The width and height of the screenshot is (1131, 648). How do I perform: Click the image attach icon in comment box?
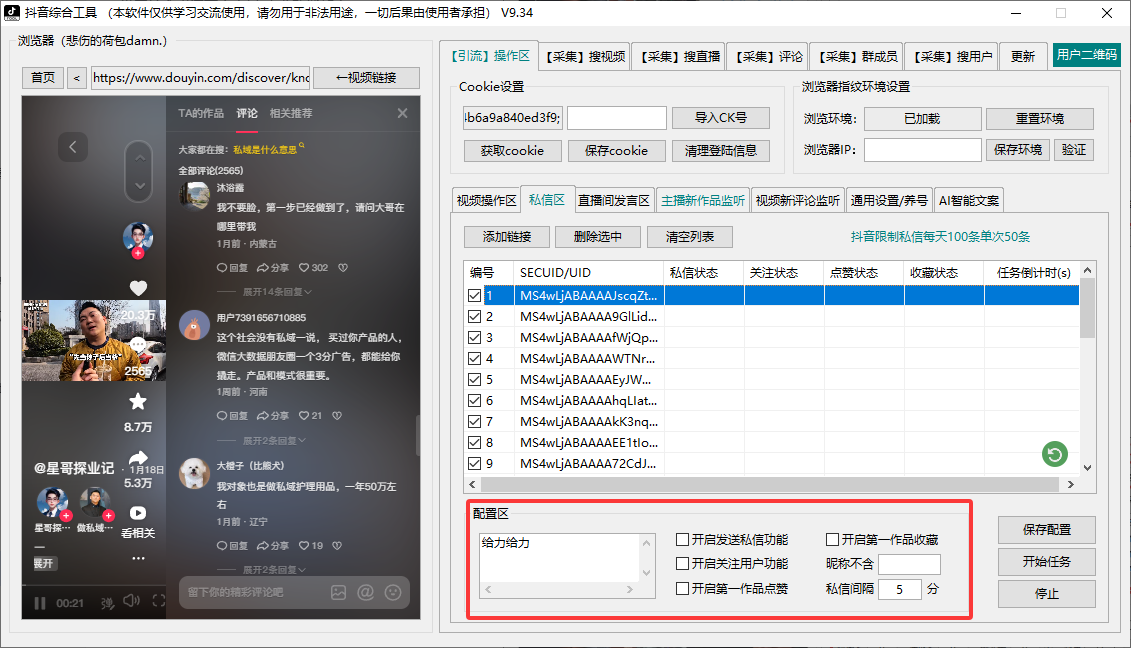[339, 592]
